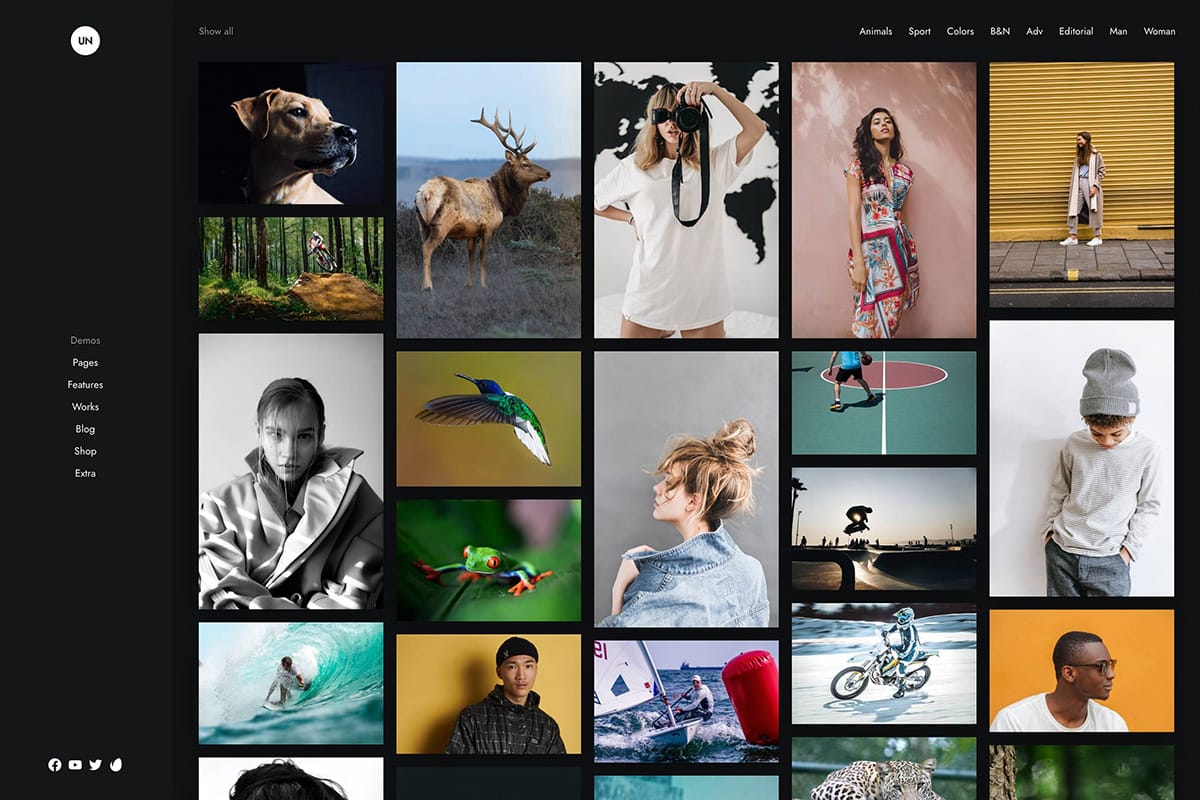This screenshot has height=800, width=1200.
Task: Open the surfer in wave photo
Action: (x=290, y=683)
